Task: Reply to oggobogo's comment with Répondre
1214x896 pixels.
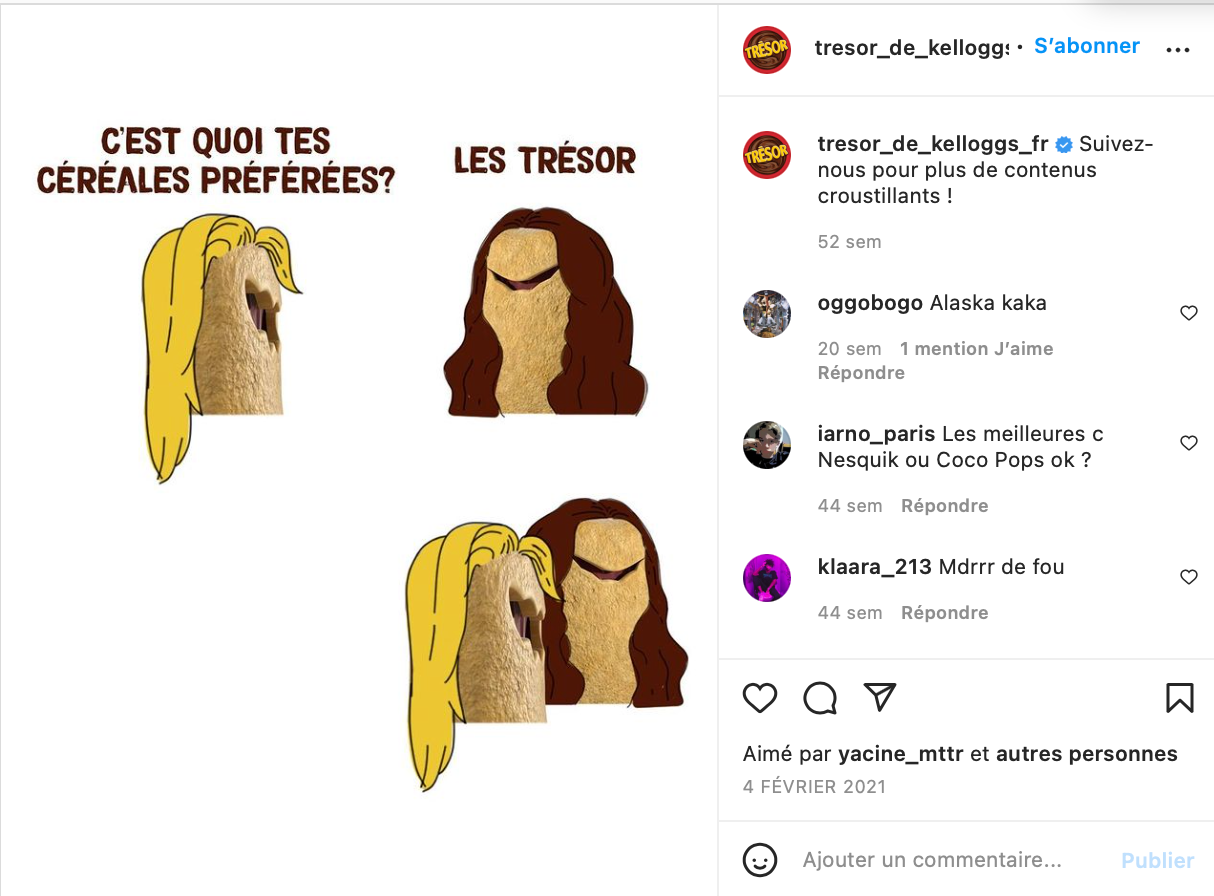Action: 861,373
